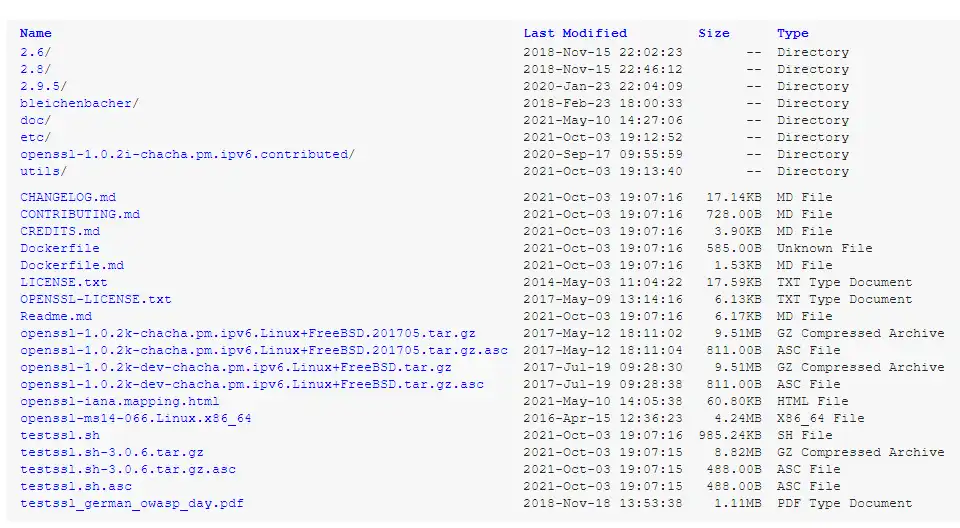Browse the bleichenbacher/ folder

tap(80, 103)
